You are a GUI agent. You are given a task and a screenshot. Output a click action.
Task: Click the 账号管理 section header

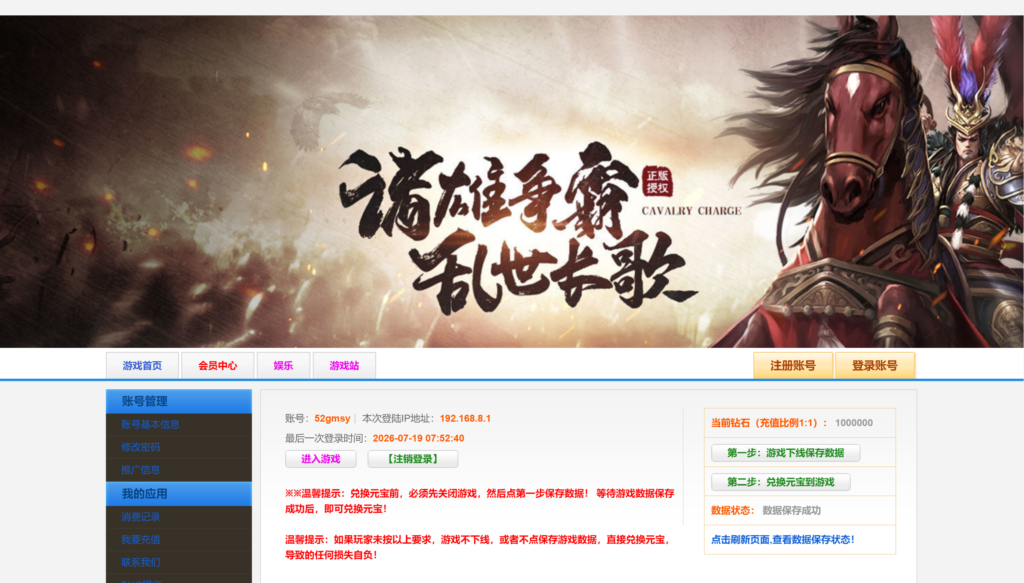(x=179, y=402)
